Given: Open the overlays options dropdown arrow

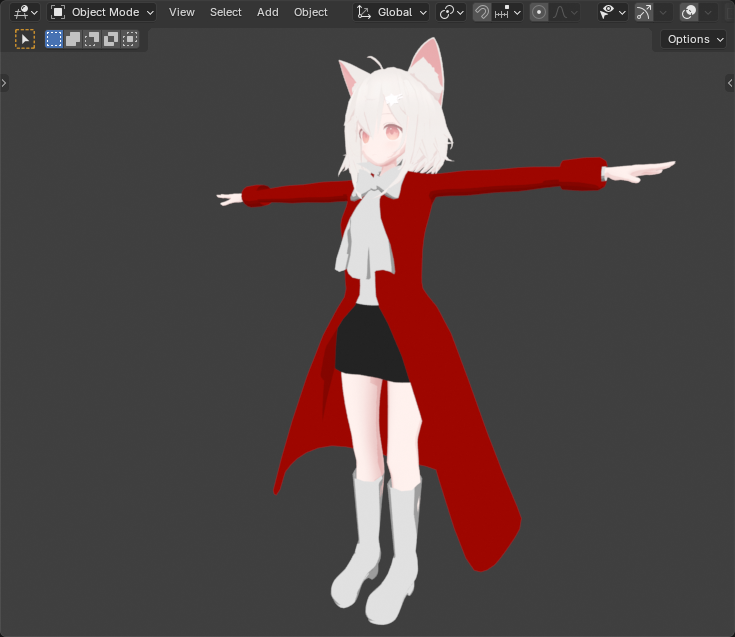Looking at the screenshot, I should (x=708, y=12).
